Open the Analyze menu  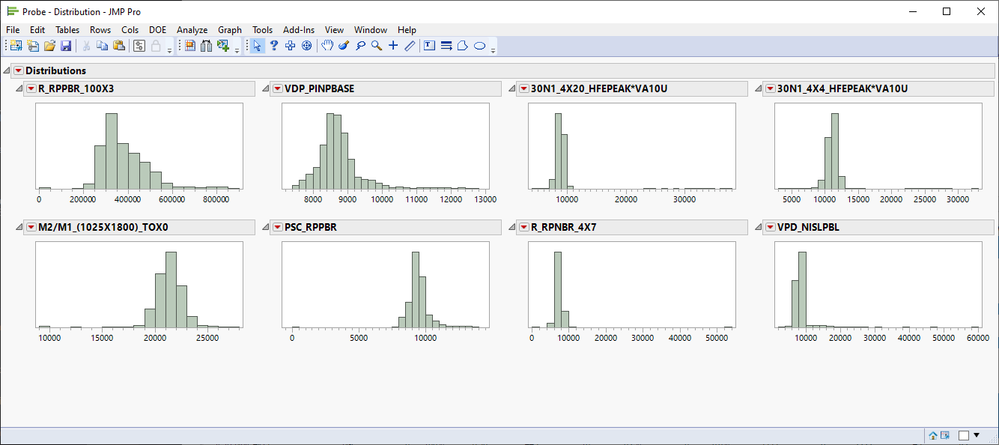(192, 30)
